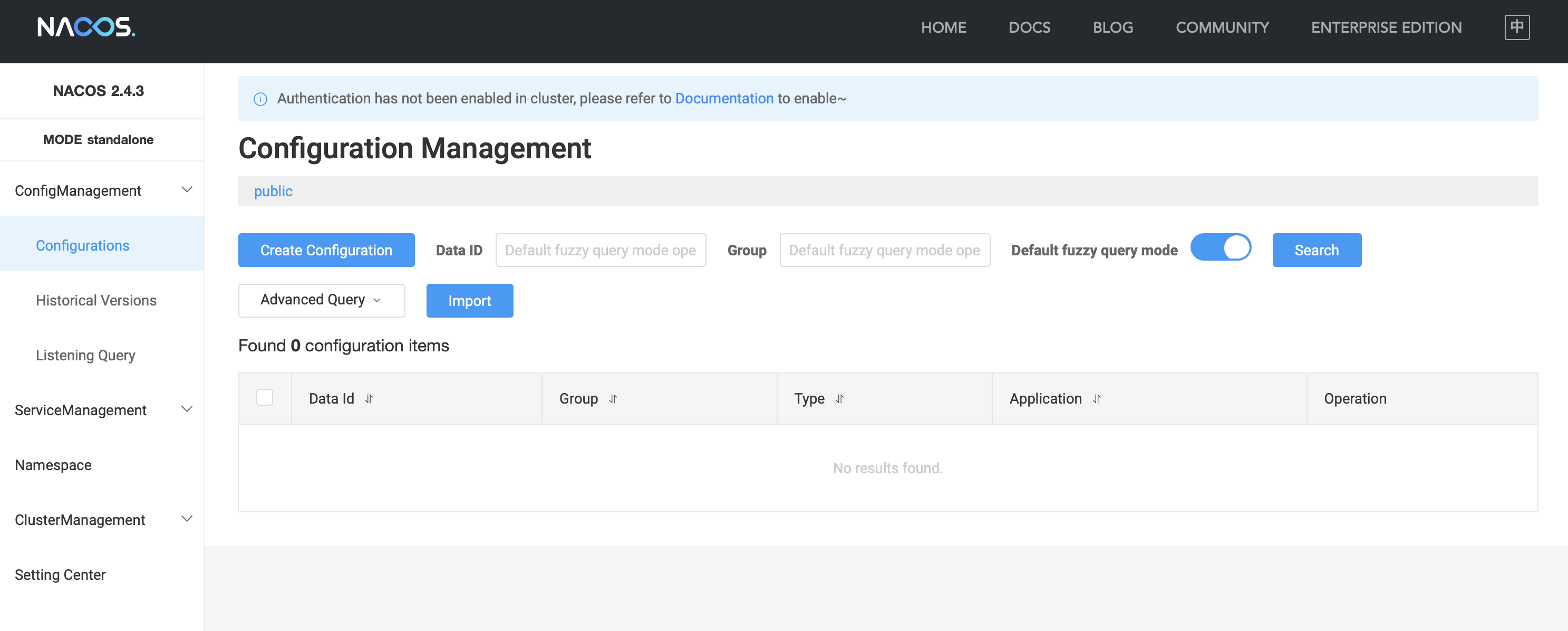This screenshot has width=1568, height=631.
Task: Sort table by Application column
Action: [x=1096, y=399]
